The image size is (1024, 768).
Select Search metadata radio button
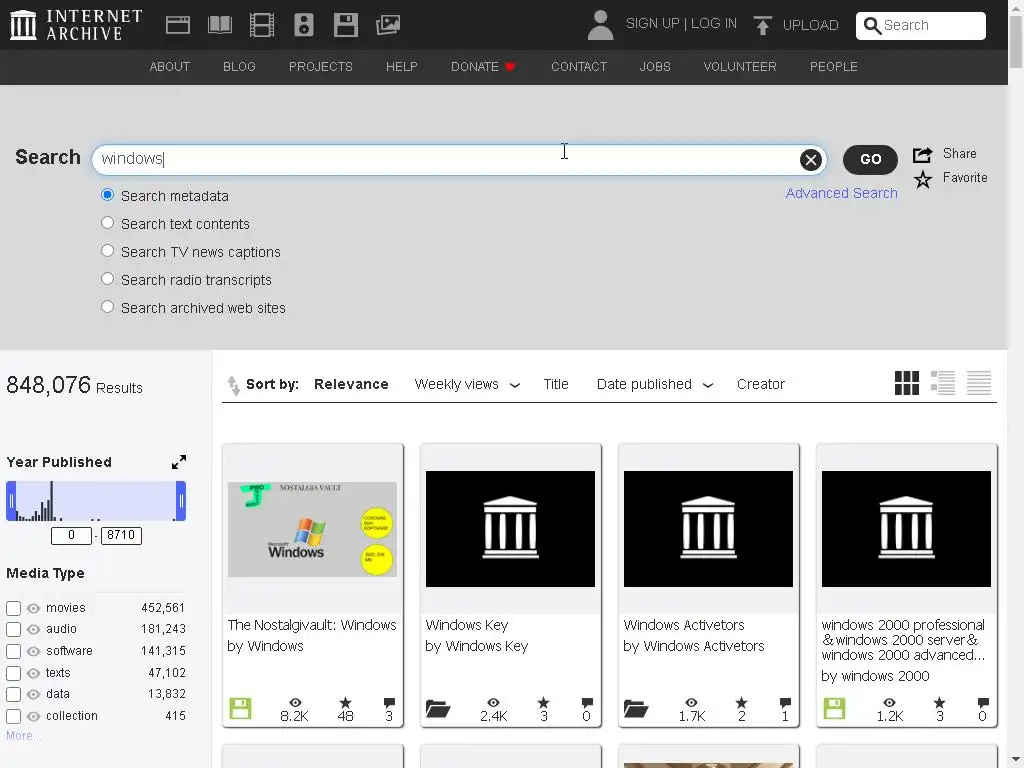(x=107, y=195)
